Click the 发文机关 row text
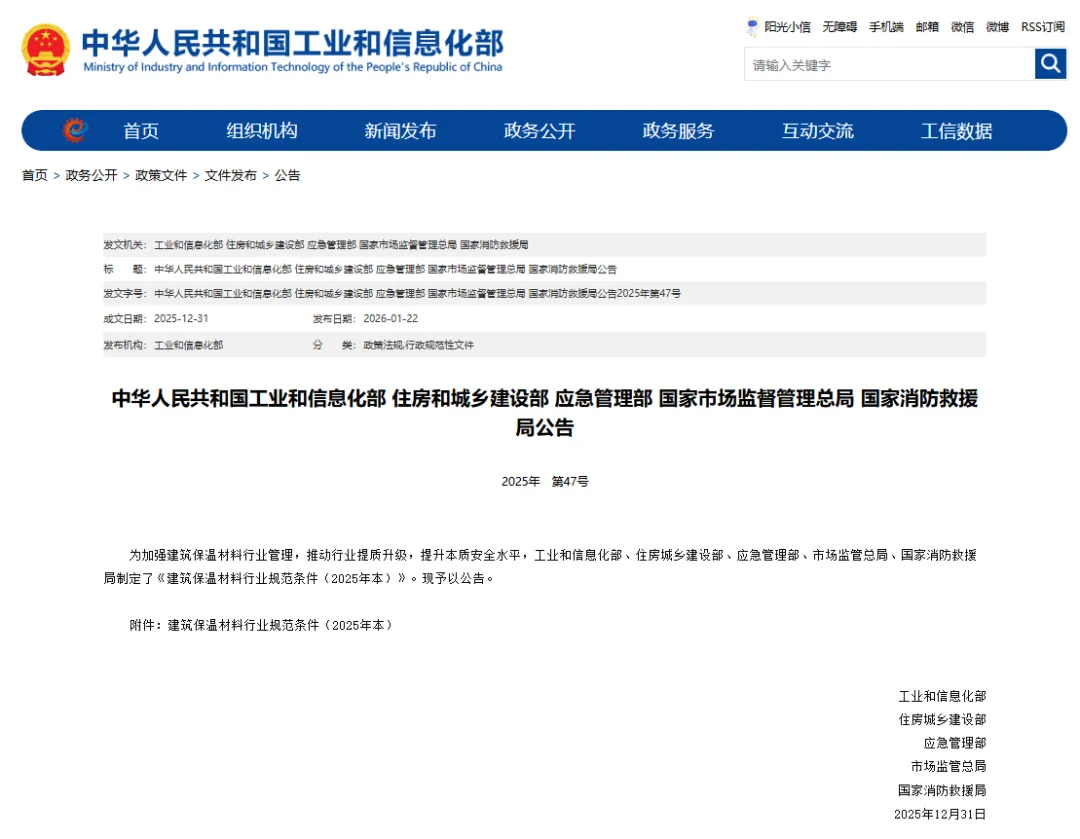This screenshot has height=839, width=1080. [341, 245]
